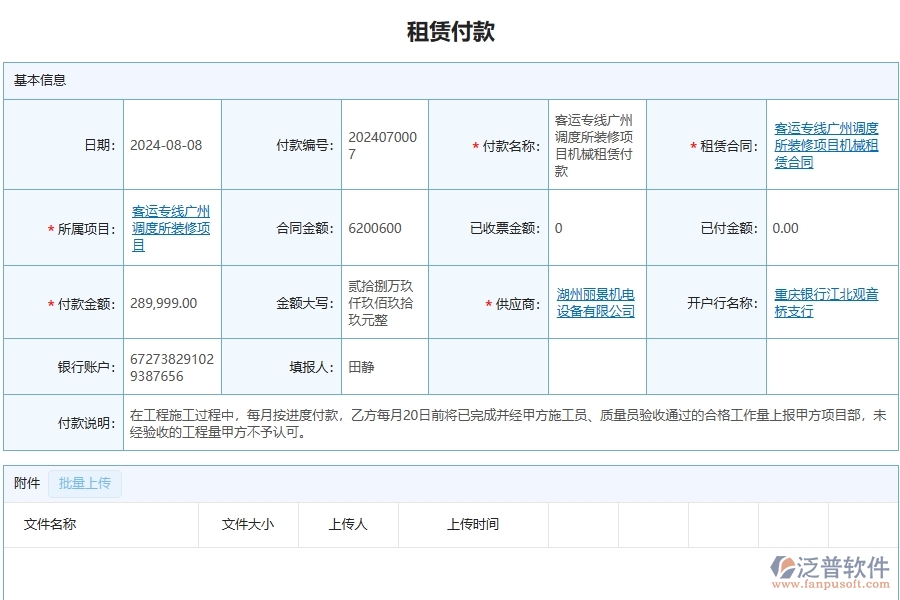
Task: Click the 租赁付款 page title
Action: coord(449,30)
